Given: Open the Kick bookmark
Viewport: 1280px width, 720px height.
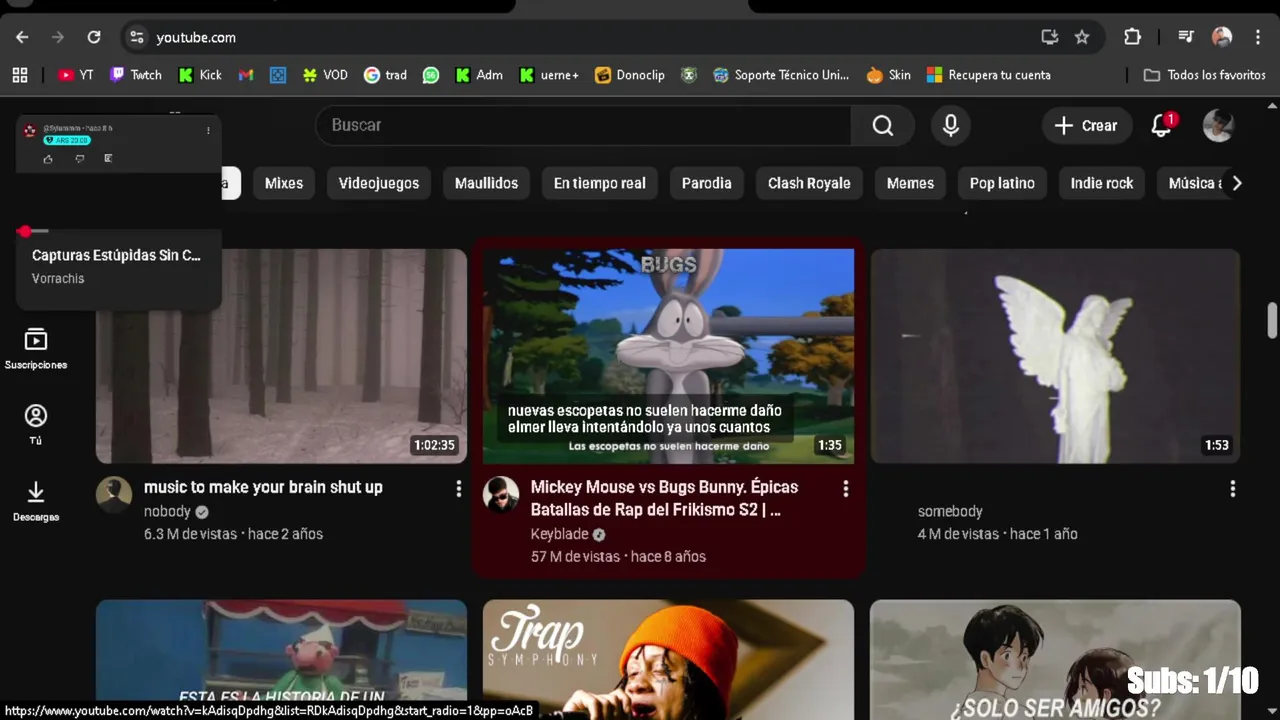Looking at the screenshot, I should click(200, 75).
